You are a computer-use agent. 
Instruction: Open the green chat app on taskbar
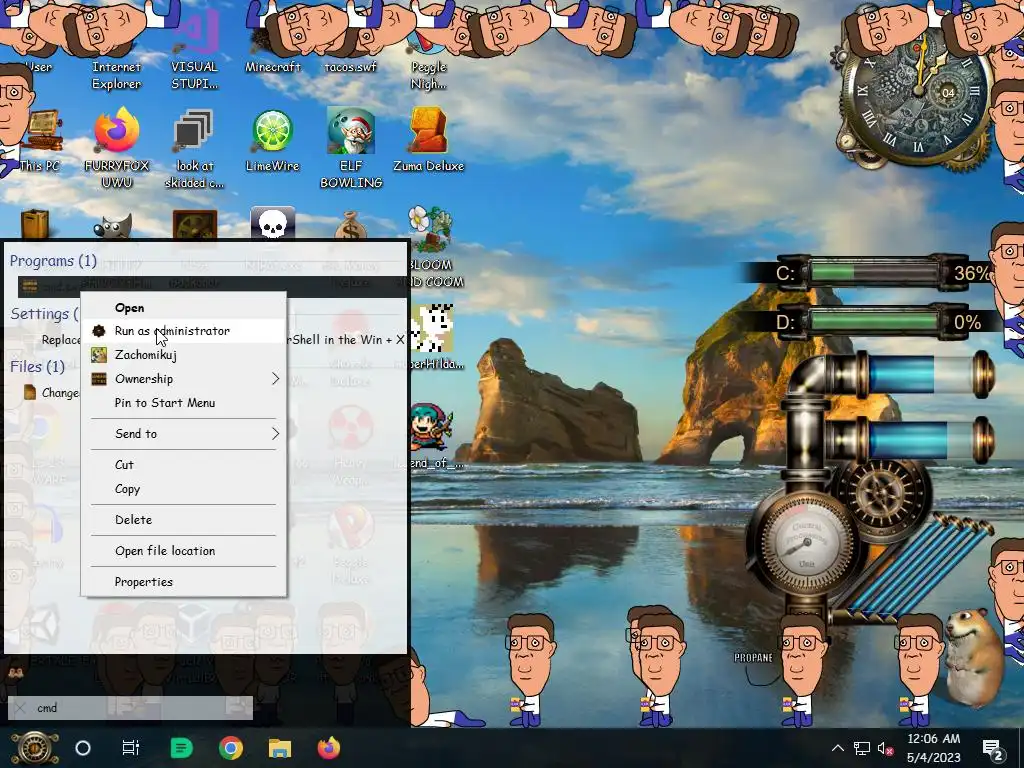point(181,748)
